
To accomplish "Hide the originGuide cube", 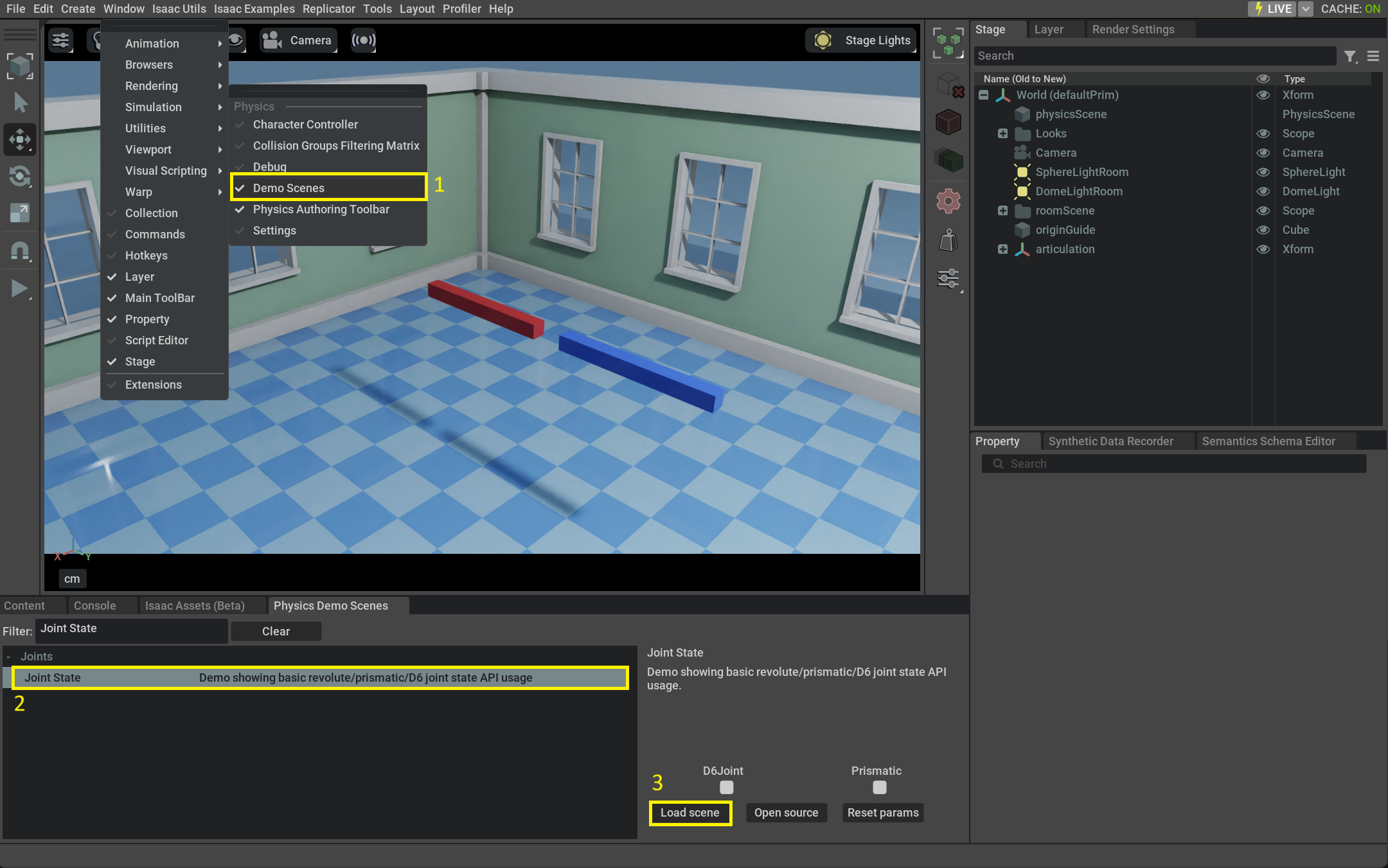I will pyautogui.click(x=1263, y=230).
